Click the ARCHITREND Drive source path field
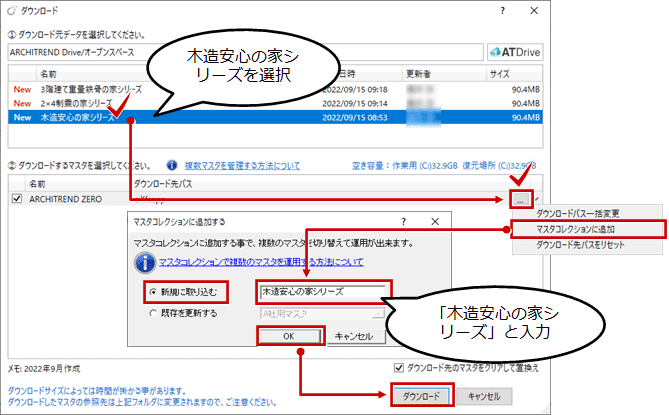 (x=245, y=52)
